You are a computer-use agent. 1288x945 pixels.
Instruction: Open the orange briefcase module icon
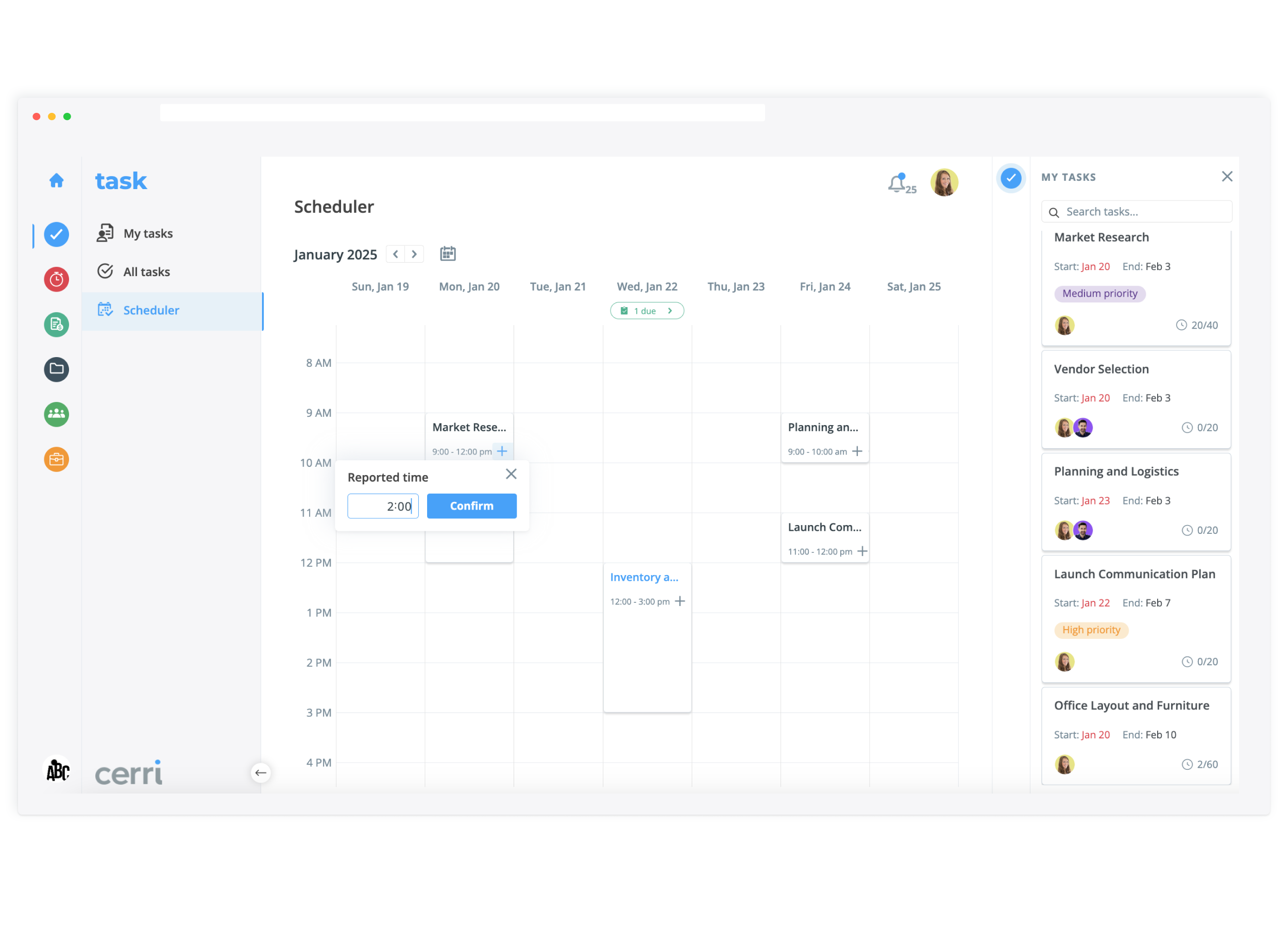click(56, 460)
